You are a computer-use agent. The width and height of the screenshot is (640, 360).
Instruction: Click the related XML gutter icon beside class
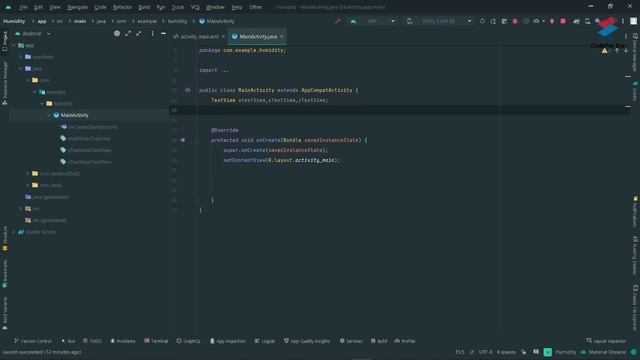[x=187, y=90]
